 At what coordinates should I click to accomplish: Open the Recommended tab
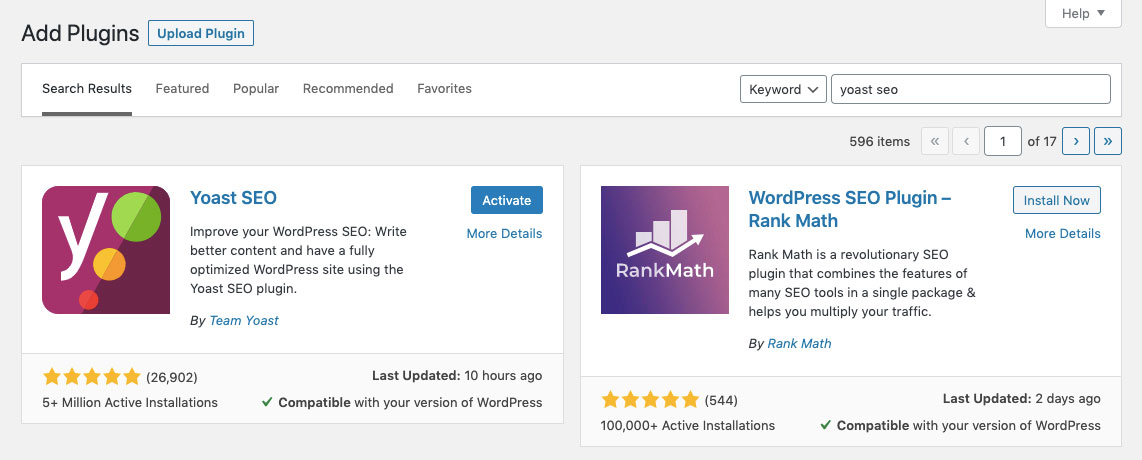348,88
